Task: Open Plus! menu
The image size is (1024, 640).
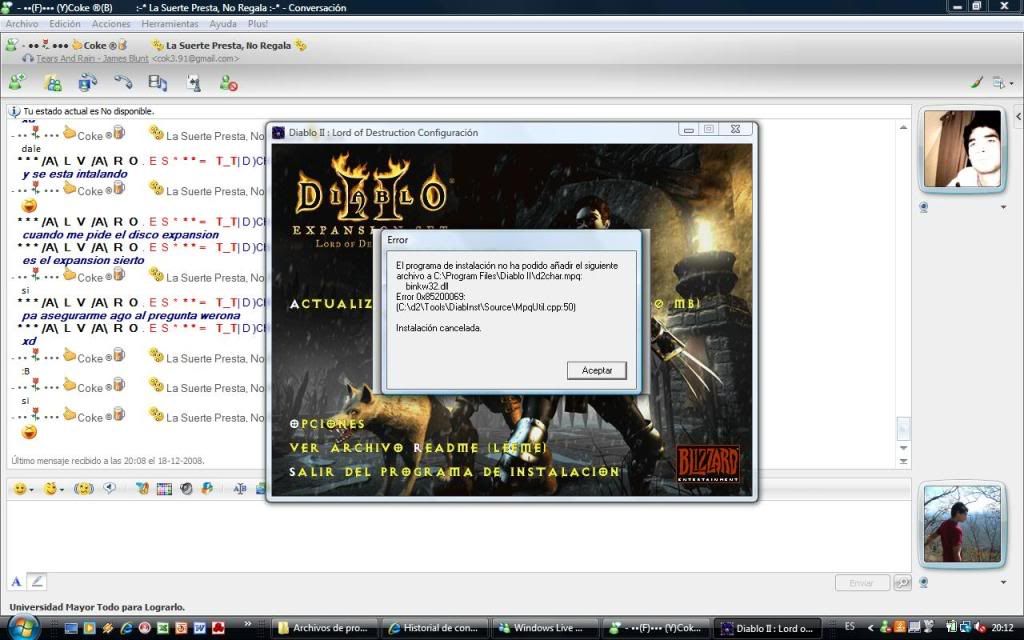Action: tap(257, 24)
